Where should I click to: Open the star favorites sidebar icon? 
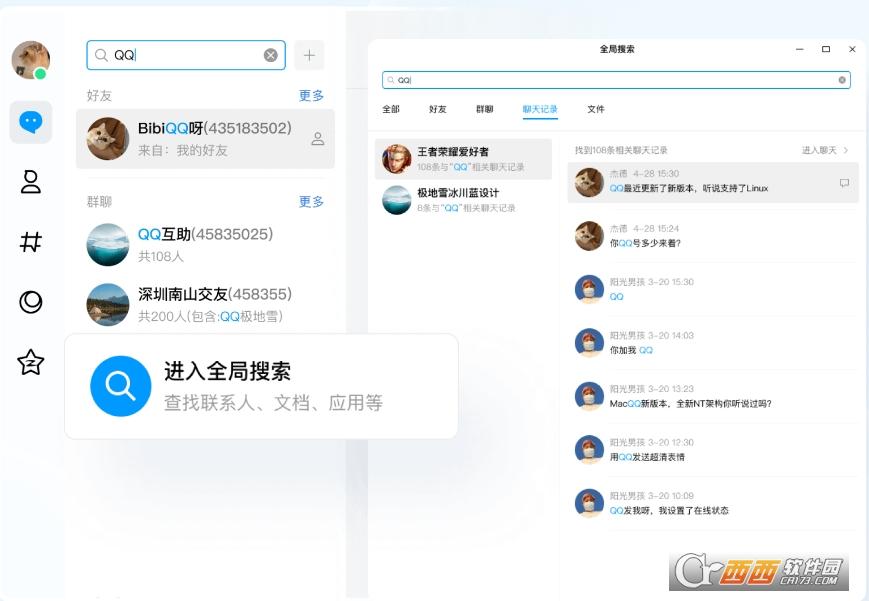31,362
